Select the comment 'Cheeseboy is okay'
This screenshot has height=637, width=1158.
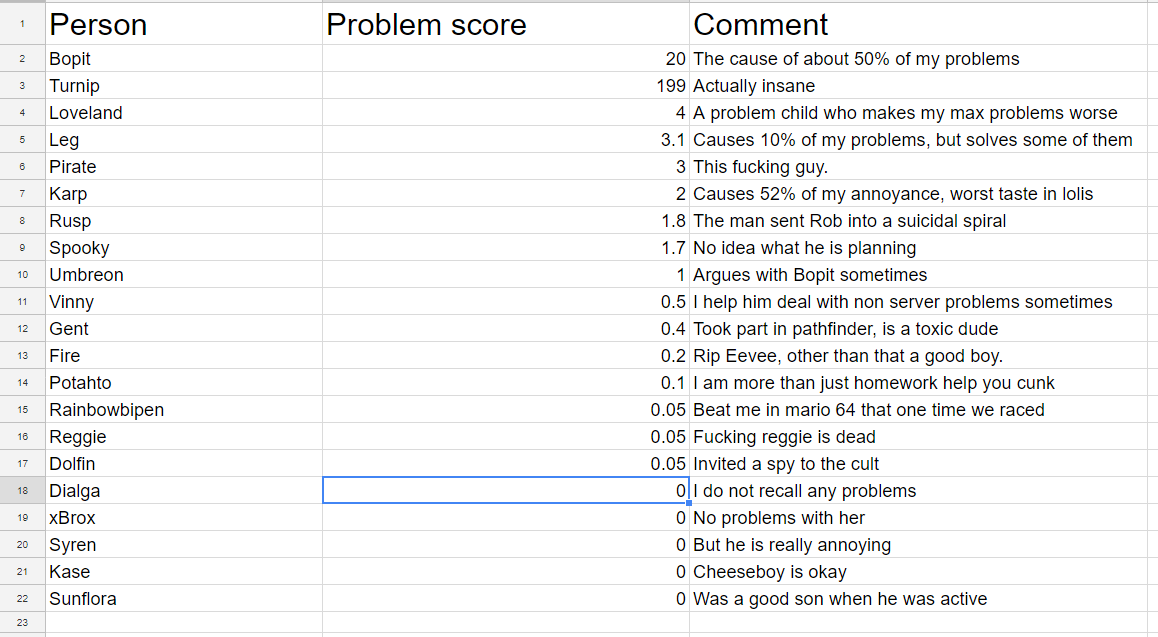click(770, 572)
